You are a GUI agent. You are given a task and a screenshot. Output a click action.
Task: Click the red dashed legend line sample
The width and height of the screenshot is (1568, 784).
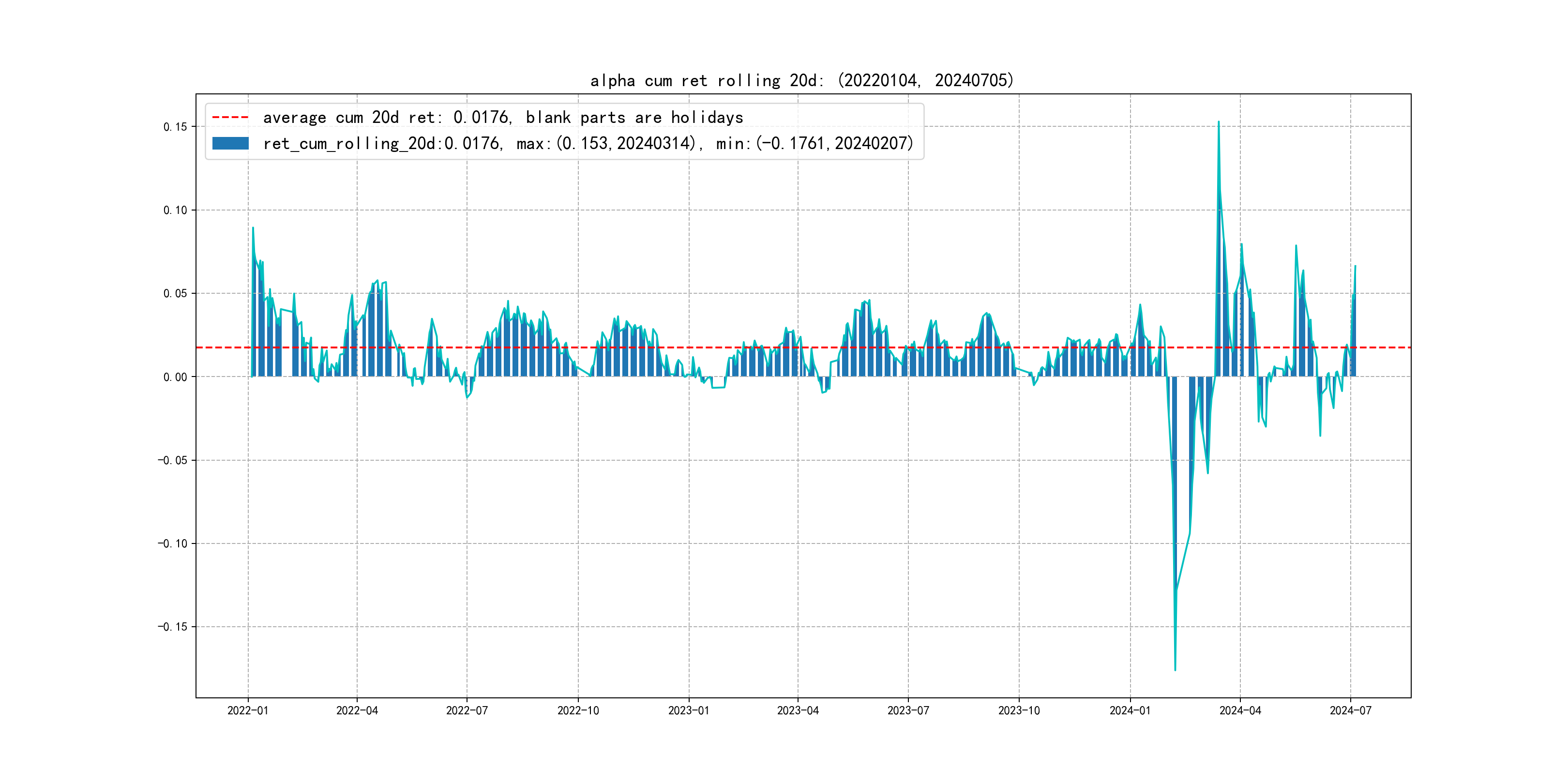coord(230,118)
